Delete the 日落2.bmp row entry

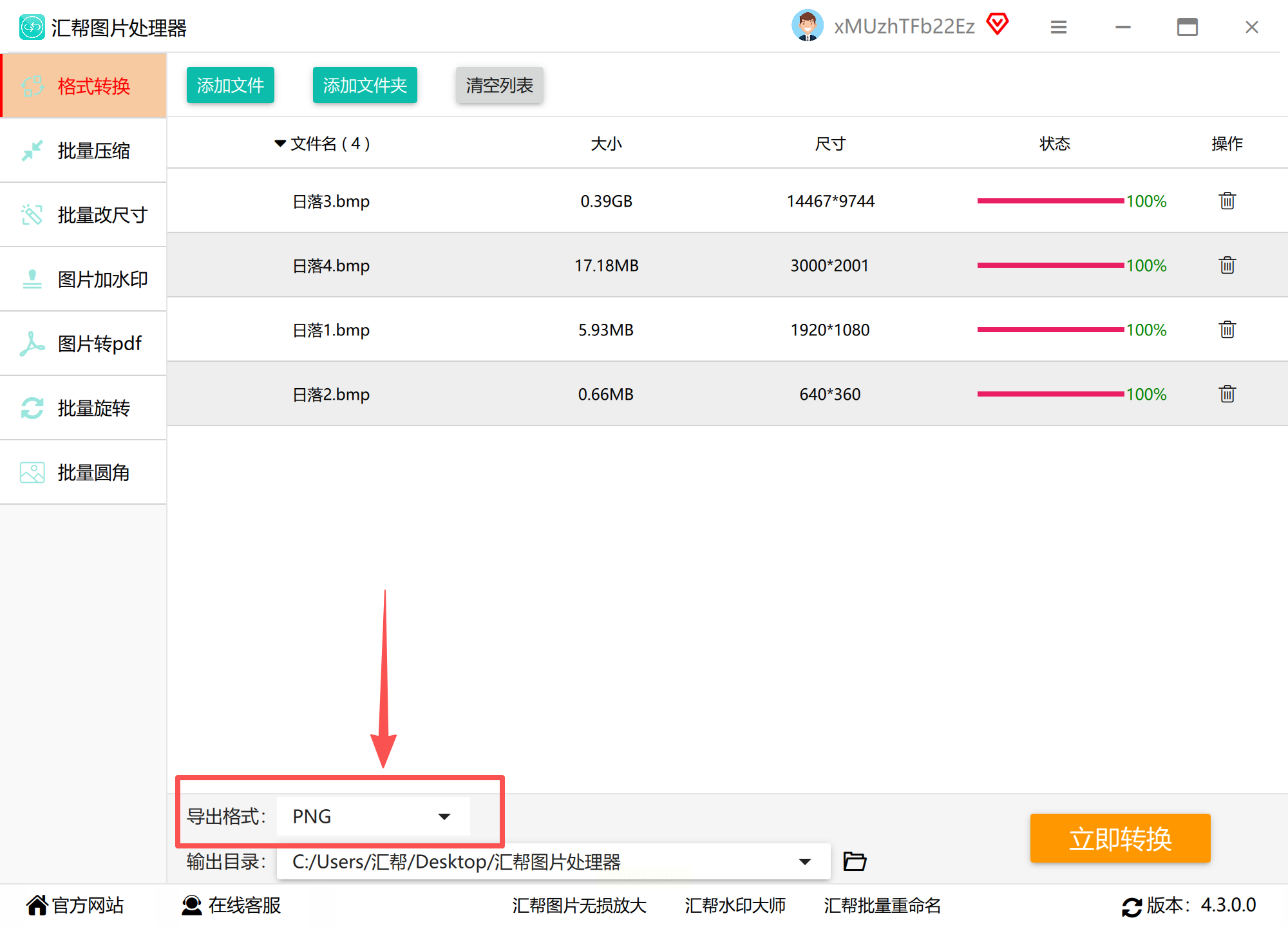(1227, 394)
